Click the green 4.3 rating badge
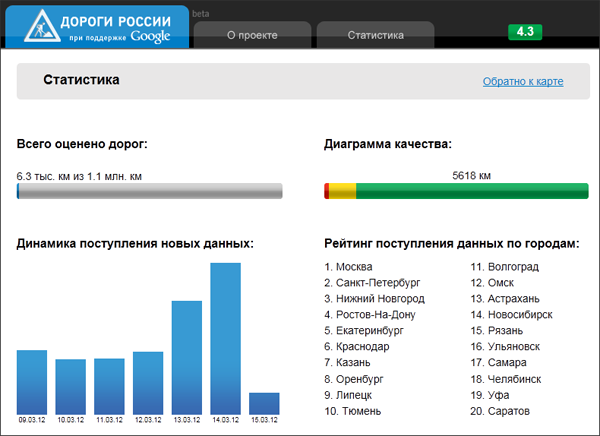600x436 pixels. 525,32
